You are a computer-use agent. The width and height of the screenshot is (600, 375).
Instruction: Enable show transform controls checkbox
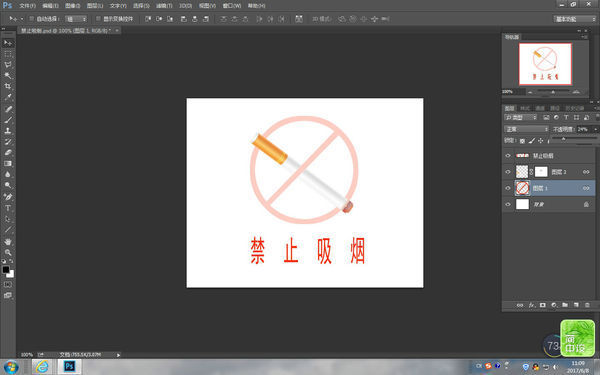coord(98,19)
